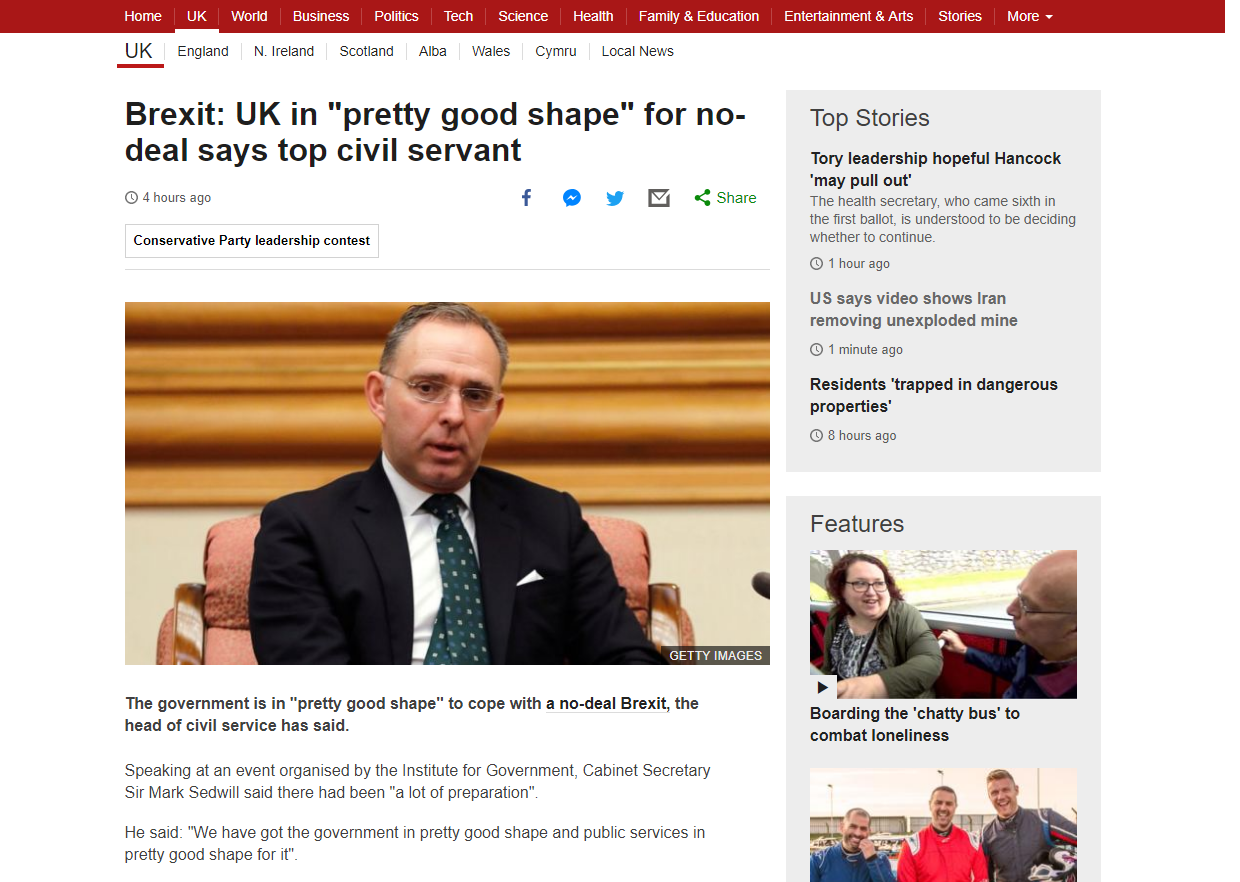The height and width of the screenshot is (882, 1240).
Task: Share article via Messenger icon
Action: (x=571, y=198)
